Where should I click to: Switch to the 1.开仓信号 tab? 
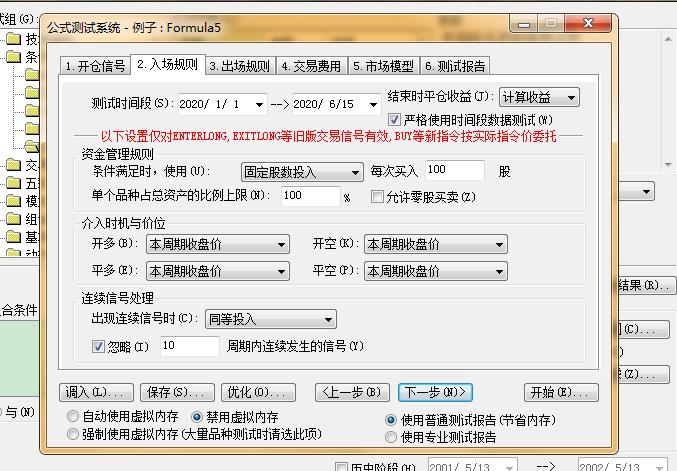coord(95,66)
